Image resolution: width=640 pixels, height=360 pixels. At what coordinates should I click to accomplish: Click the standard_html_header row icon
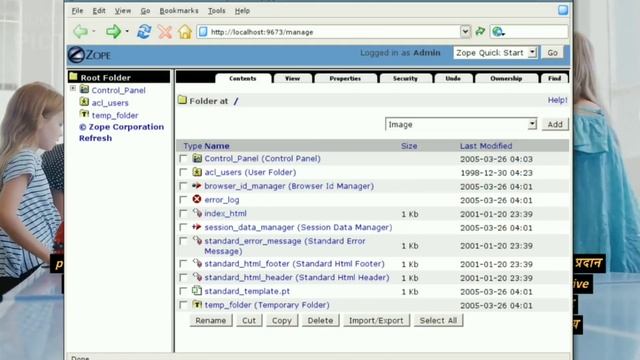197,277
